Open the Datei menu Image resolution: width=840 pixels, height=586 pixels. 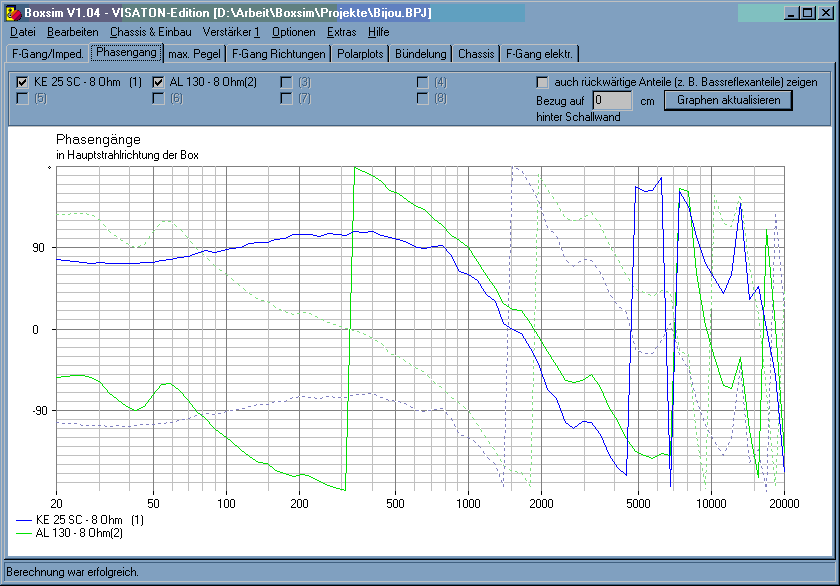click(x=22, y=32)
